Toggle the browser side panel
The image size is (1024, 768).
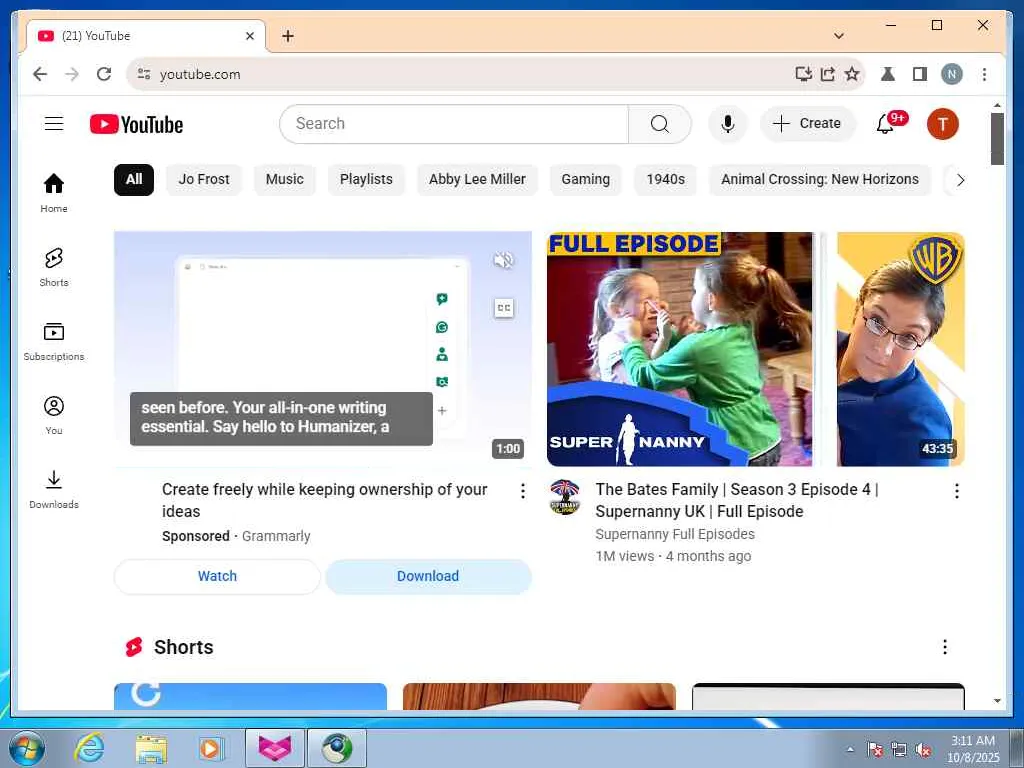920,74
